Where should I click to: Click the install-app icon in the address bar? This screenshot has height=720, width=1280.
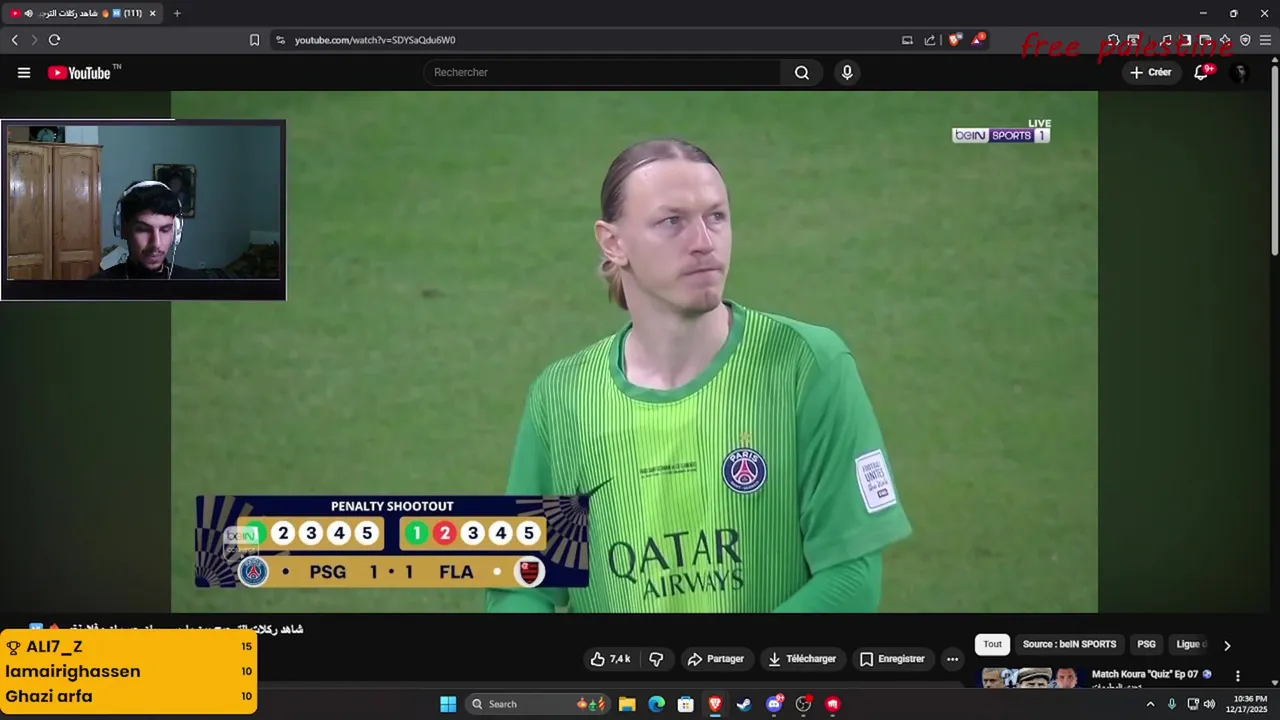(x=907, y=40)
